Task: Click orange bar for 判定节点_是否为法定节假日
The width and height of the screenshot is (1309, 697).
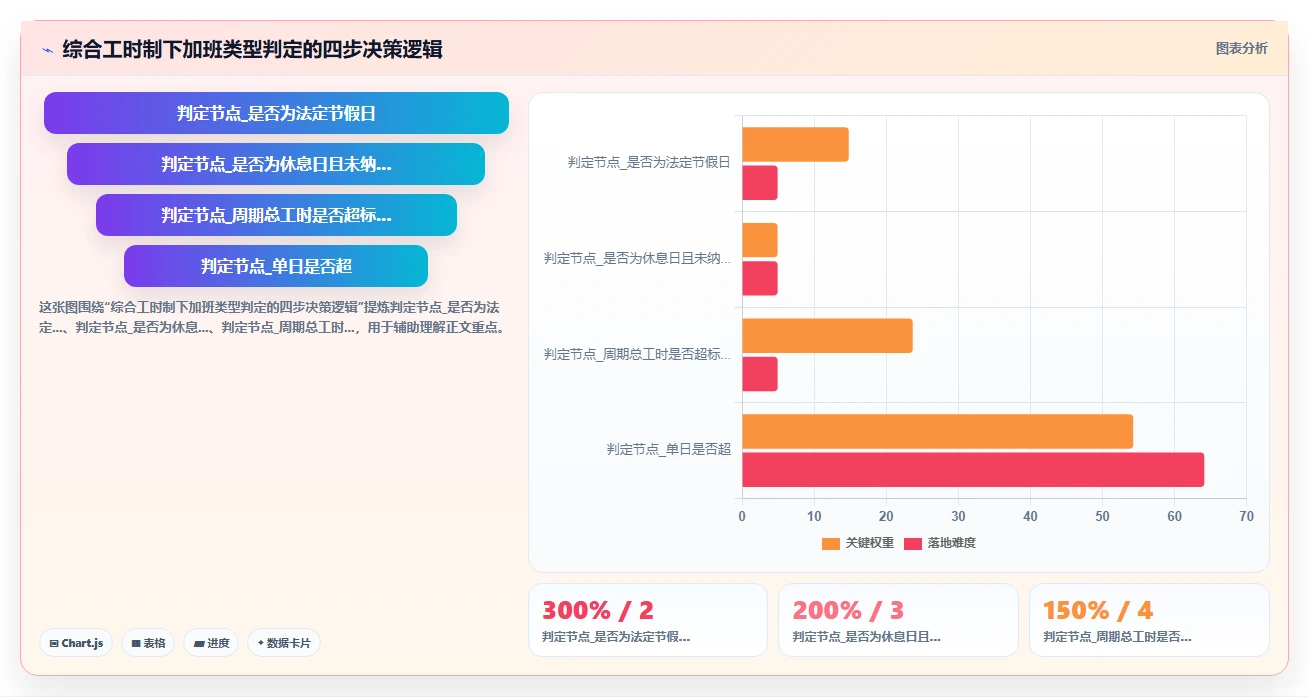Action: pyautogui.click(x=795, y=145)
